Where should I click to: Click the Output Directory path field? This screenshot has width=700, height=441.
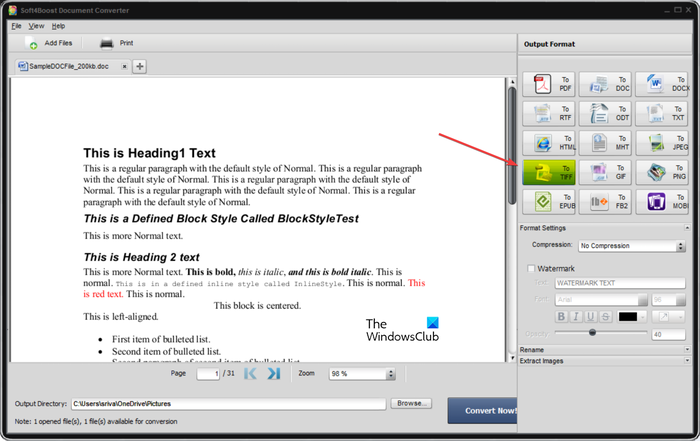pos(229,404)
